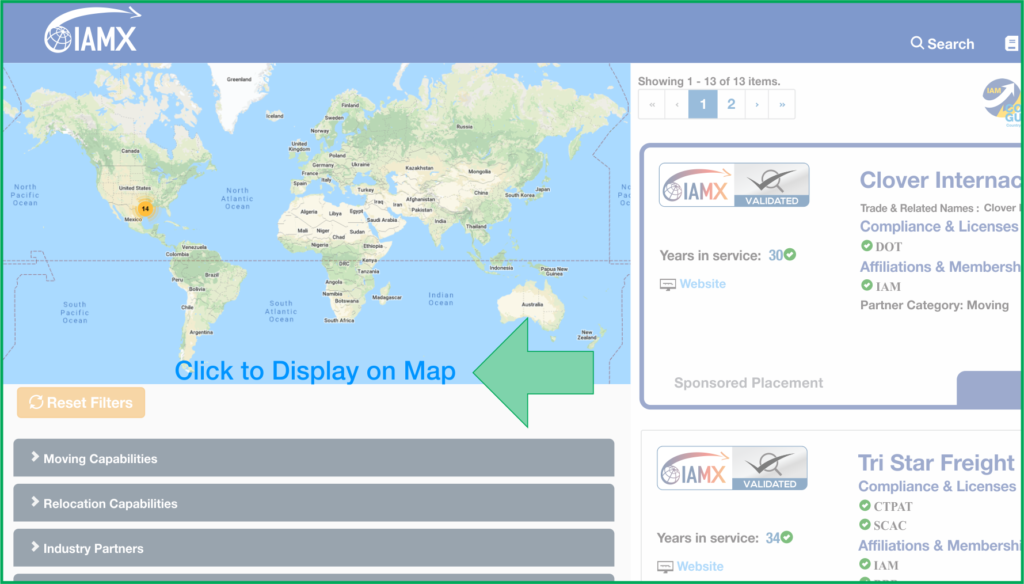Click Showing 1 - 13 of 13 items text

pyautogui.click(x=709, y=81)
